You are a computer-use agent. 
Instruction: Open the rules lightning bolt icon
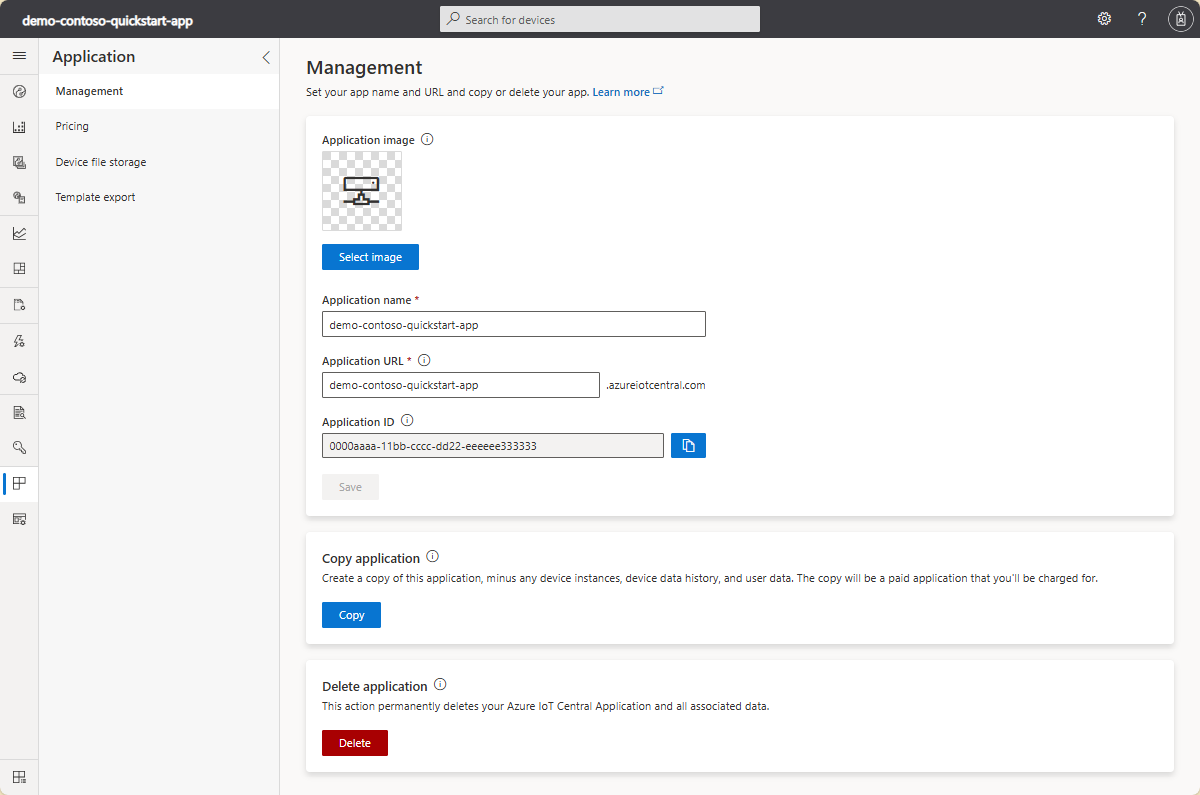[x=19, y=341]
